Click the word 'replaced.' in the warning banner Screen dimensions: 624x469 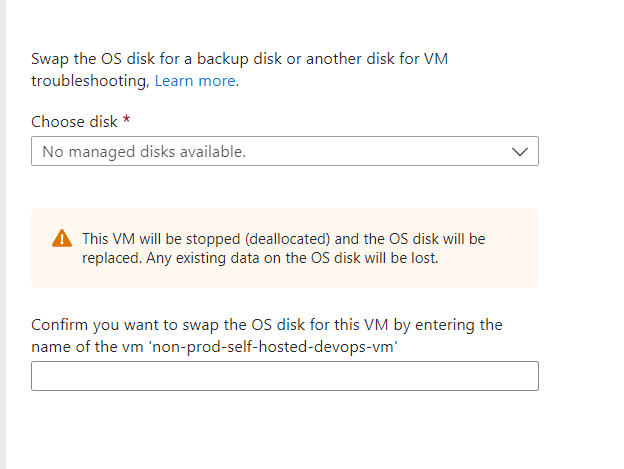(111, 257)
